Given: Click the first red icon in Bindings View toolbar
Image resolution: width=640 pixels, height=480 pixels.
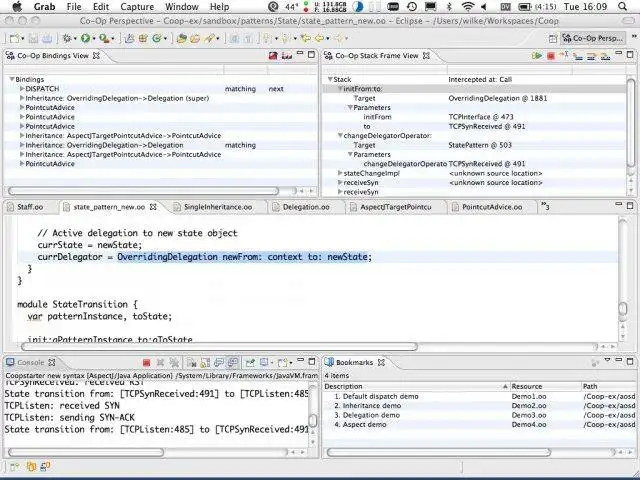Looking at the screenshot, I should (273, 56).
